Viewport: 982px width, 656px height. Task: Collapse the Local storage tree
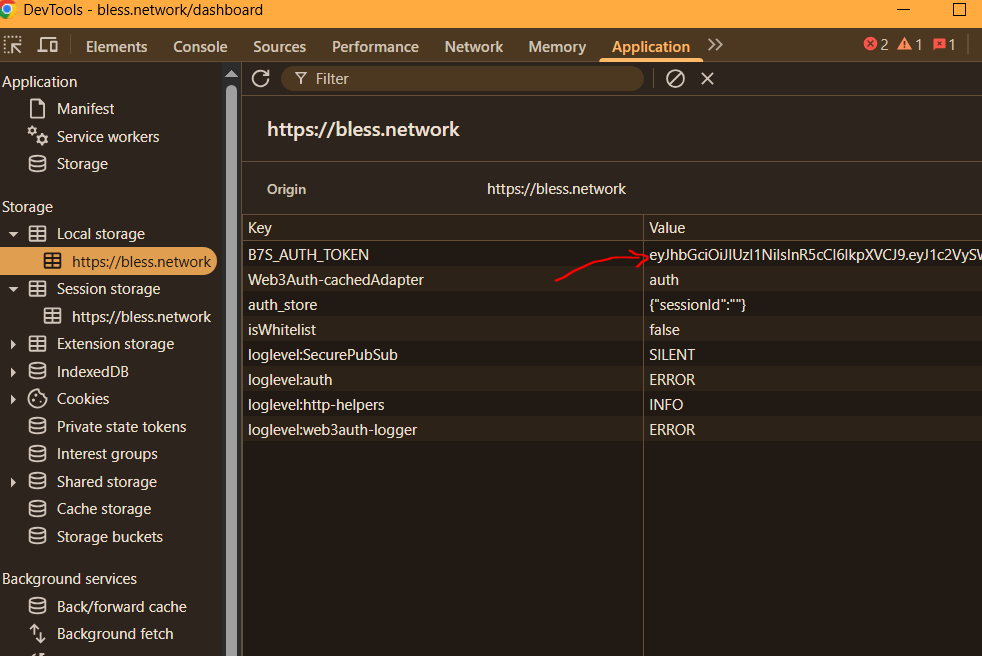point(13,234)
